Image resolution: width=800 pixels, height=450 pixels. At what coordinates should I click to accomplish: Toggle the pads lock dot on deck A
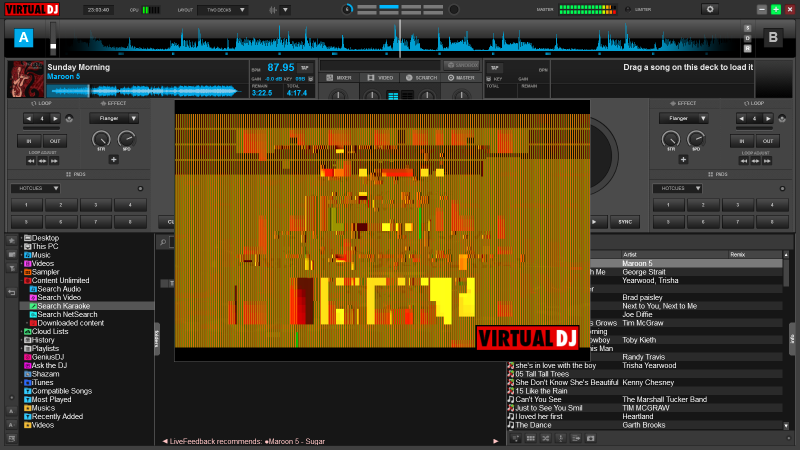[x=140, y=189]
